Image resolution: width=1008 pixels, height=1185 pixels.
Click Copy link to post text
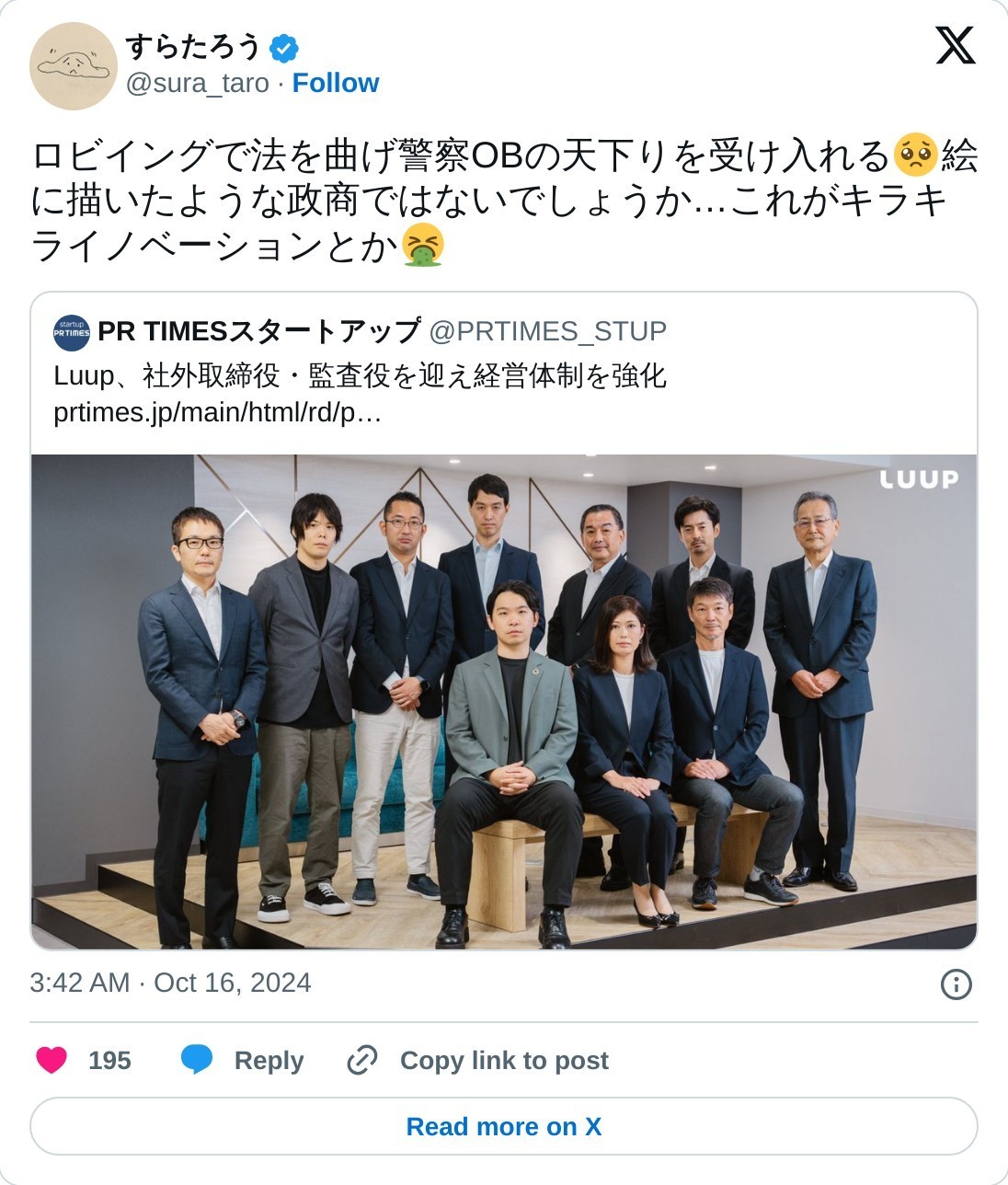(504, 1060)
